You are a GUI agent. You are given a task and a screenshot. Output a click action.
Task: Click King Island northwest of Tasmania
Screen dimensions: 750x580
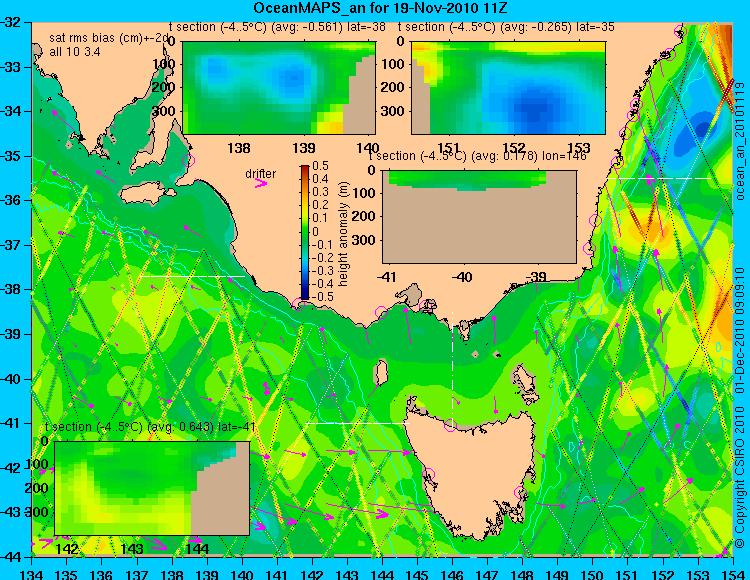[380, 372]
